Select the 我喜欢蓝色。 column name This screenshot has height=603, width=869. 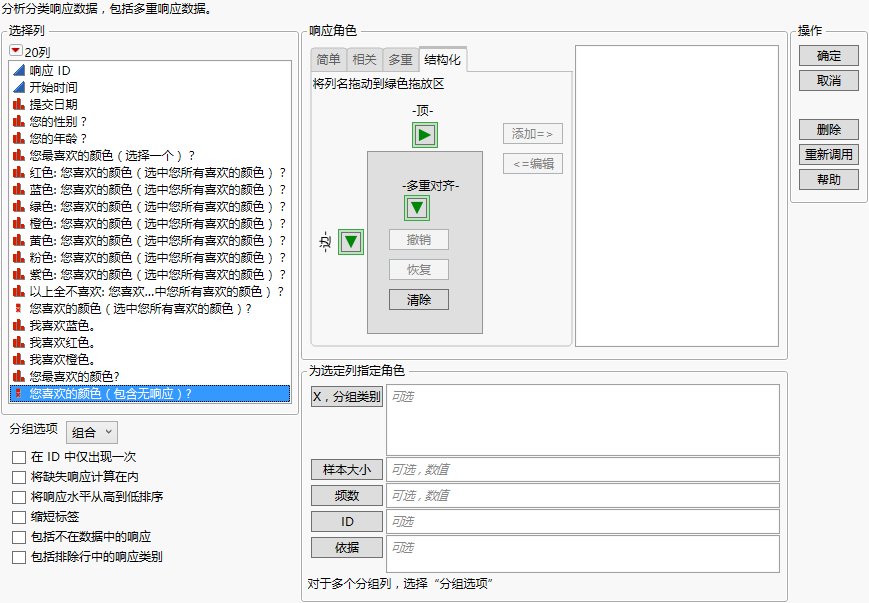pos(62,325)
